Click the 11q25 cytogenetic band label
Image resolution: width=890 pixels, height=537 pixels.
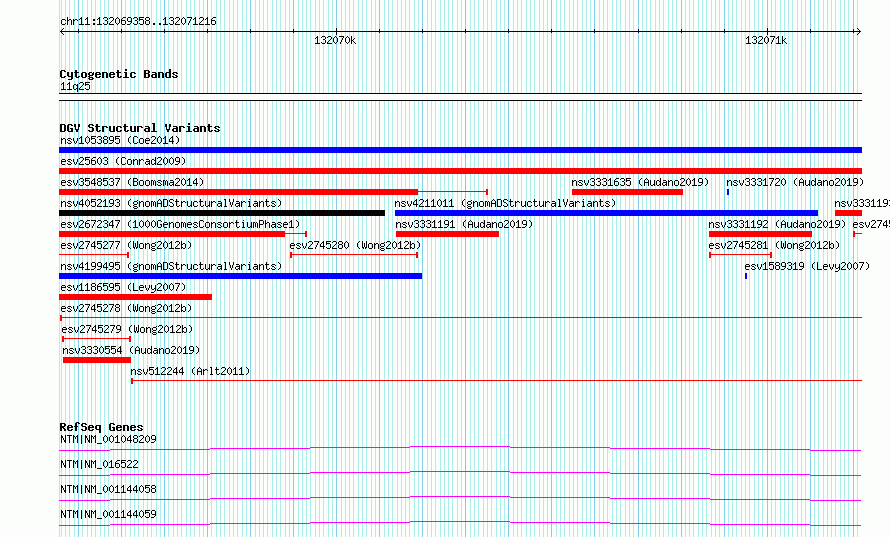[75, 86]
